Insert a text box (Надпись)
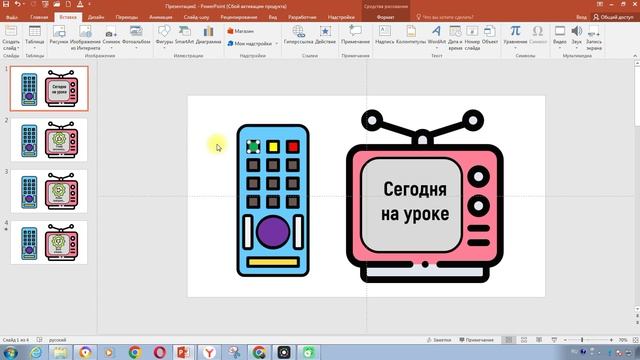Image resolution: width=640 pixels, height=360 pixels. point(384,35)
